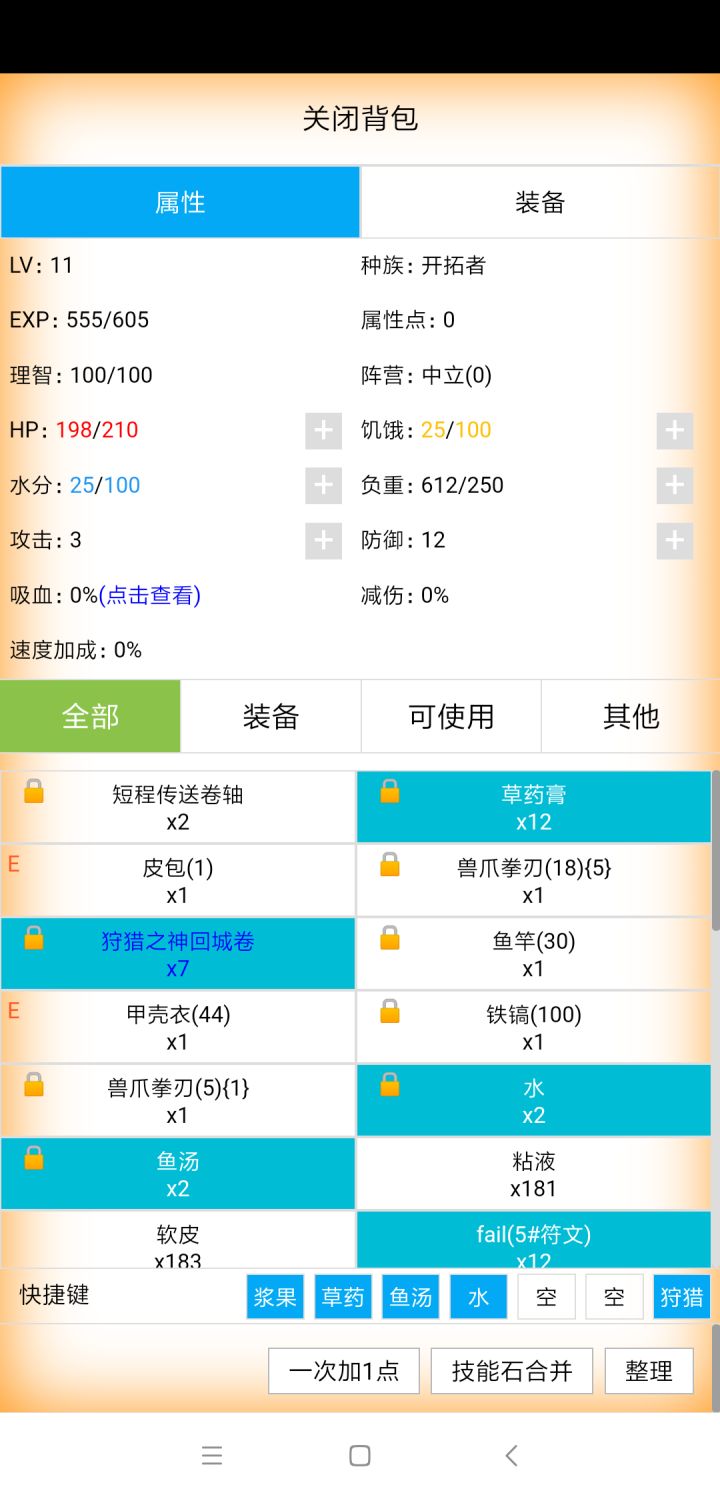The height and width of the screenshot is (1499, 720).
Task: Tap the lock icon on 短程传送卷轴
Action: tap(34, 792)
